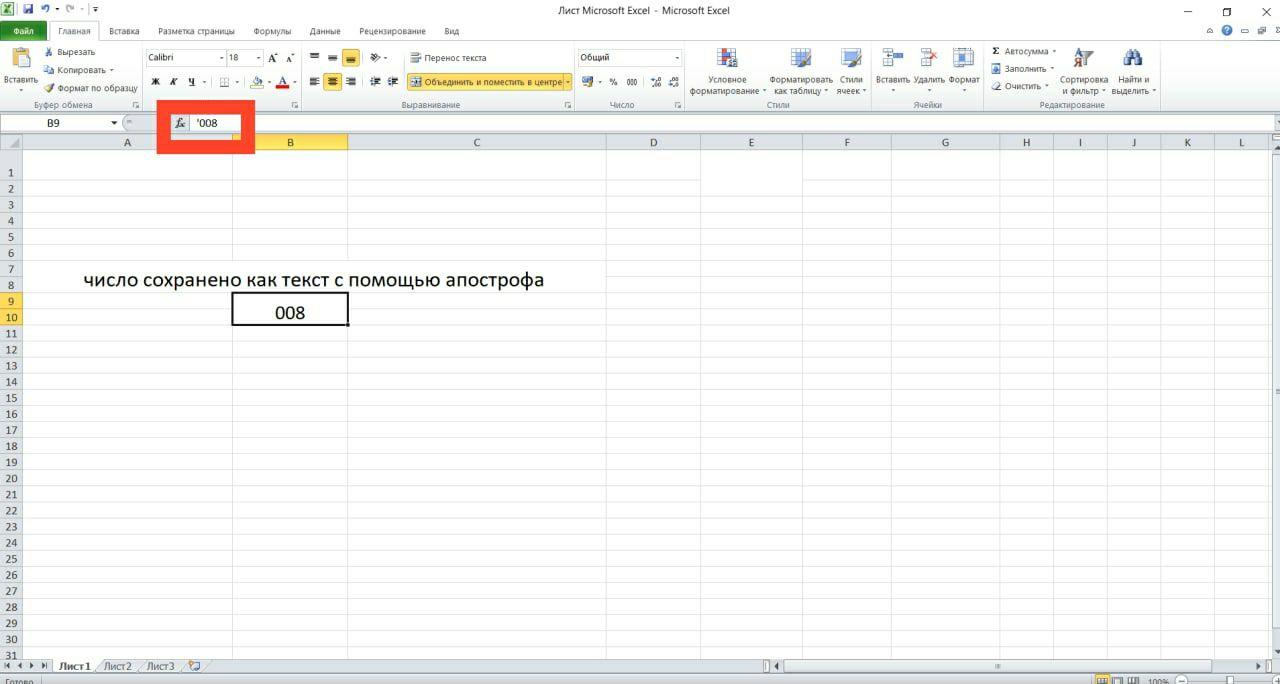This screenshot has height=684, width=1280.
Task: Click the formula bar showing '008
Action: [x=700, y=123]
